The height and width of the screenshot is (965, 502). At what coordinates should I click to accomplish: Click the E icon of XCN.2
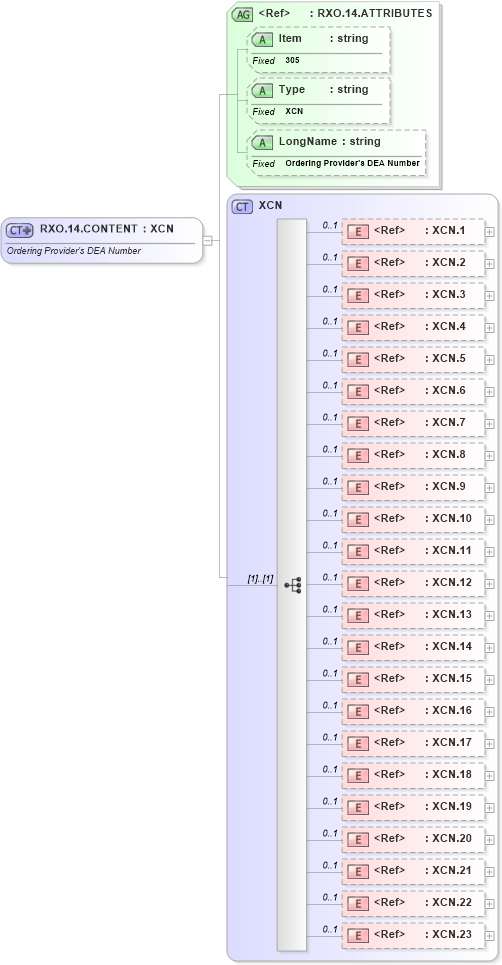coord(358,264)
